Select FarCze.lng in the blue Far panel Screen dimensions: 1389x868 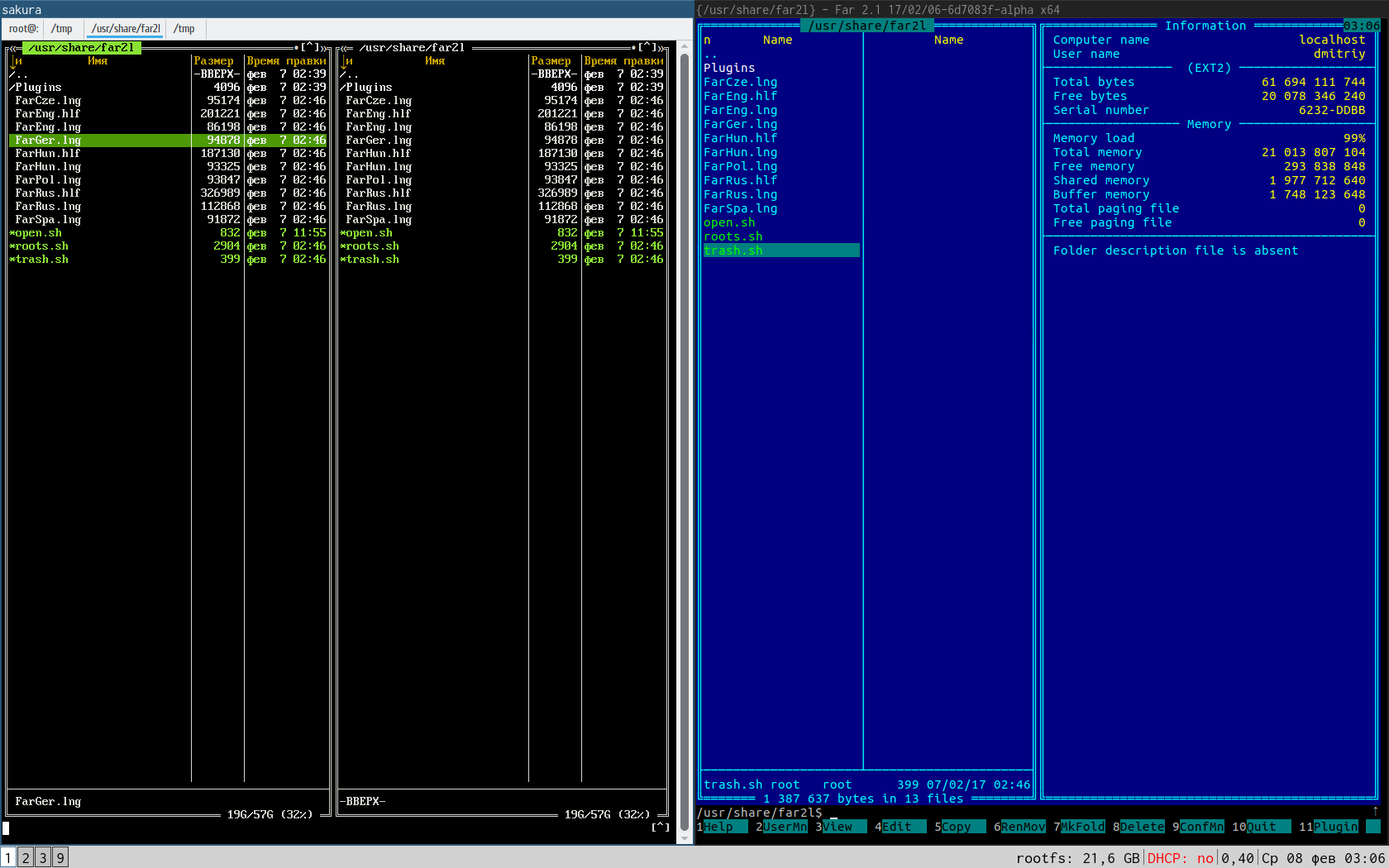click(x=741, y=82)
